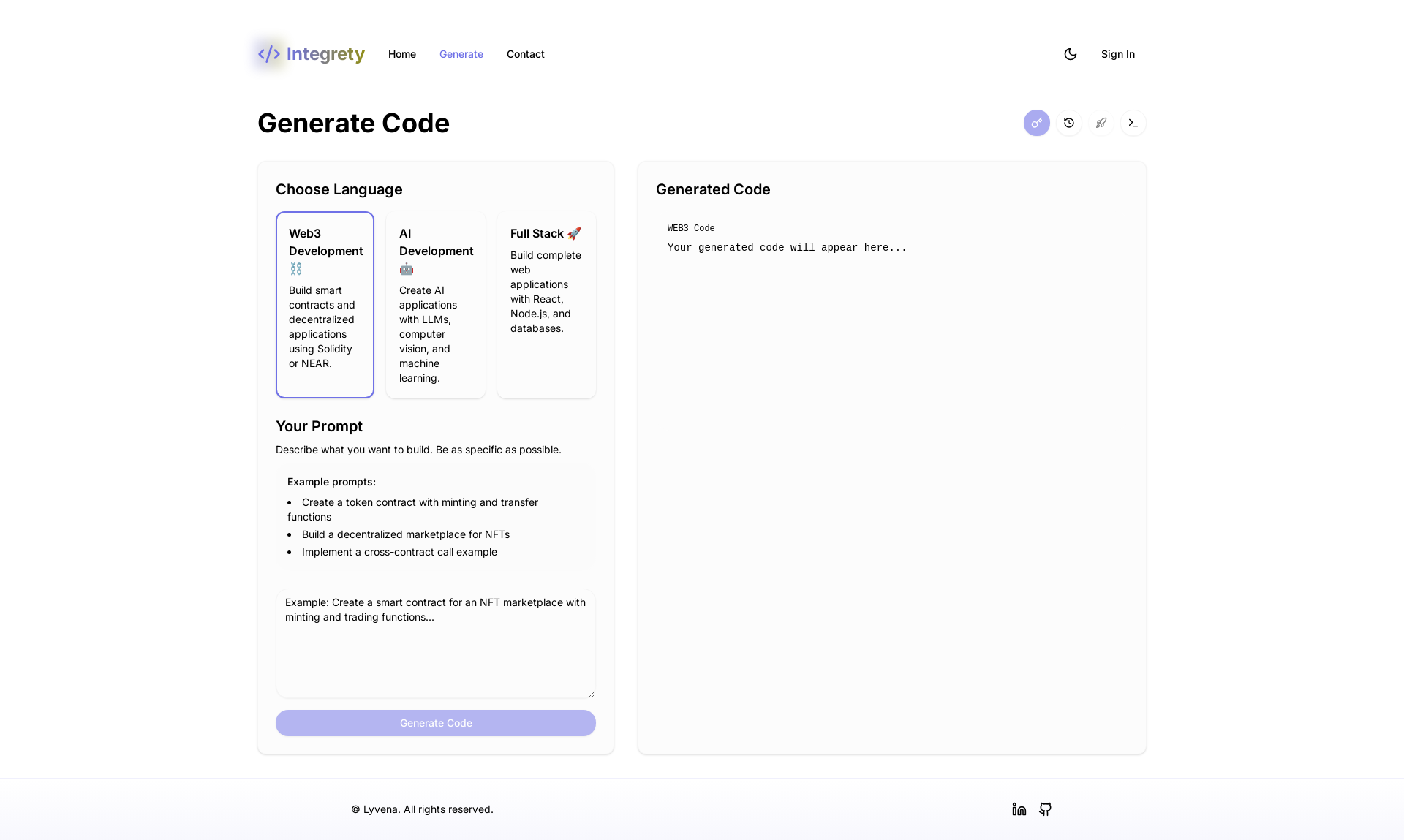1404x840 pixels.
Task: Toggle dark mode with moon icon
Action: 1070,54
